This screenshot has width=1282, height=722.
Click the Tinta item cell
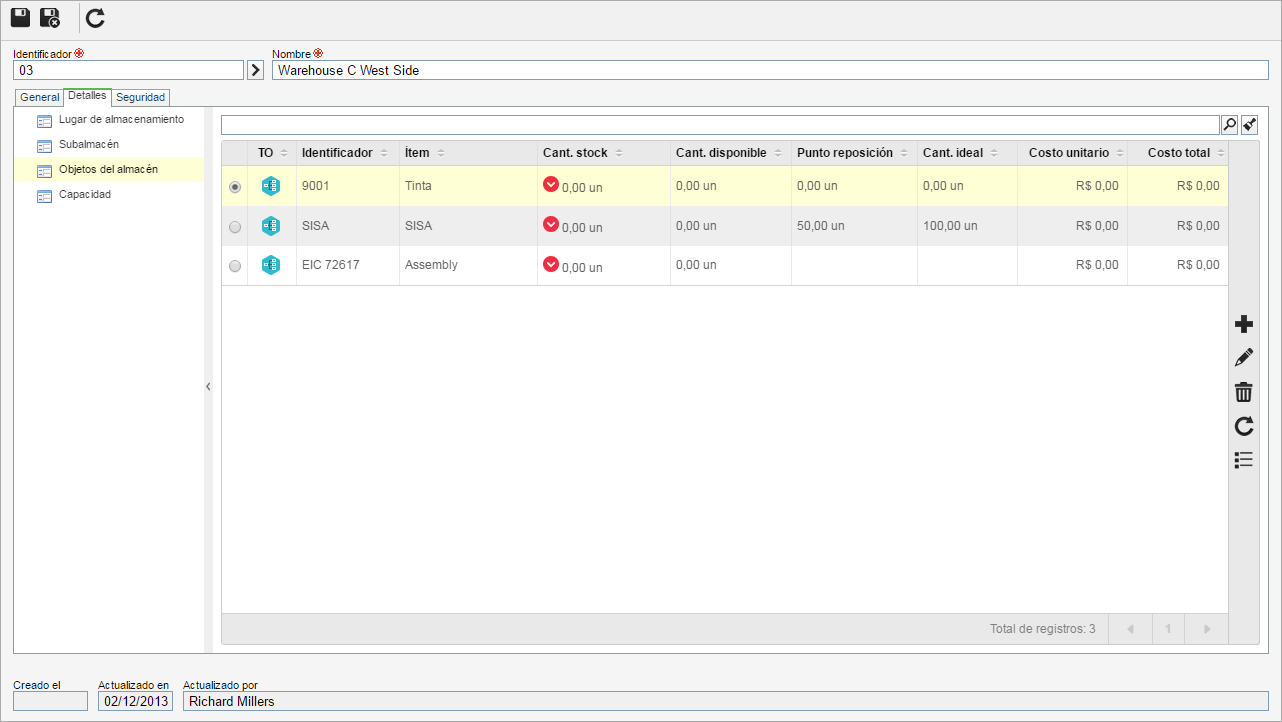[468, 186]
